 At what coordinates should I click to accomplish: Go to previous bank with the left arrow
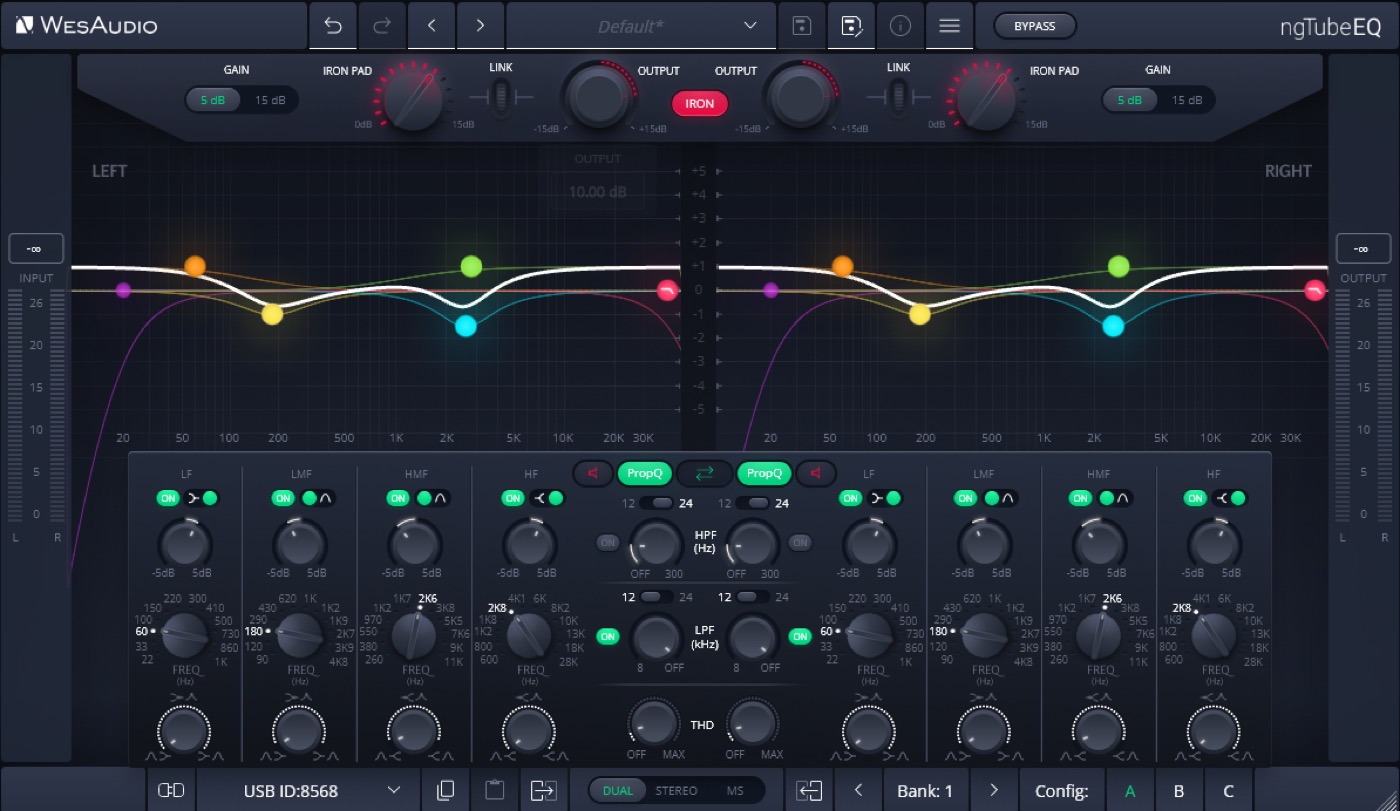[x=858, y=791]
